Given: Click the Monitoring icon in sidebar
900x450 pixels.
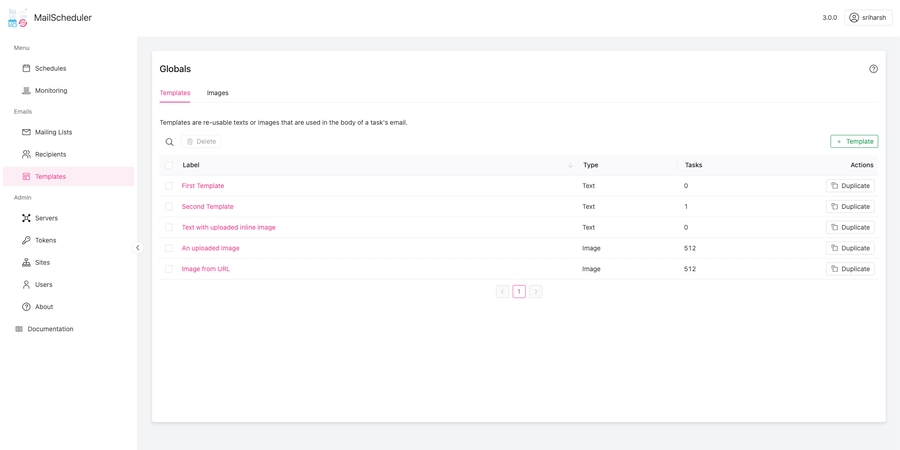Looking at the screenshot, I should [26, 91].
